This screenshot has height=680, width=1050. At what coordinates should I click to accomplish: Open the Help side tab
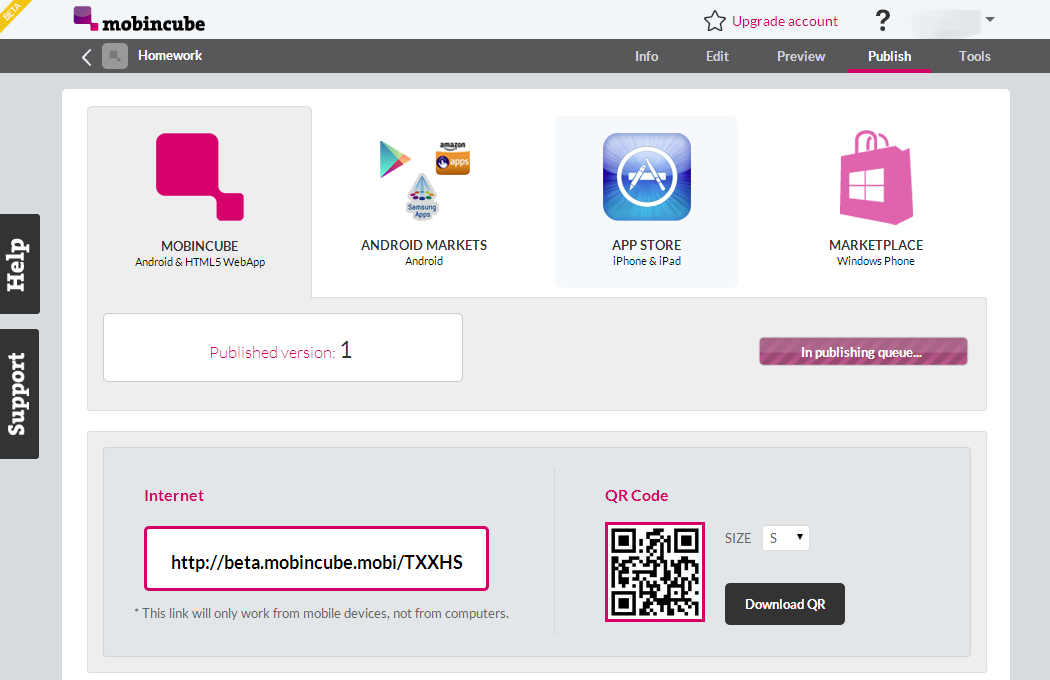[x=19, y=264]
